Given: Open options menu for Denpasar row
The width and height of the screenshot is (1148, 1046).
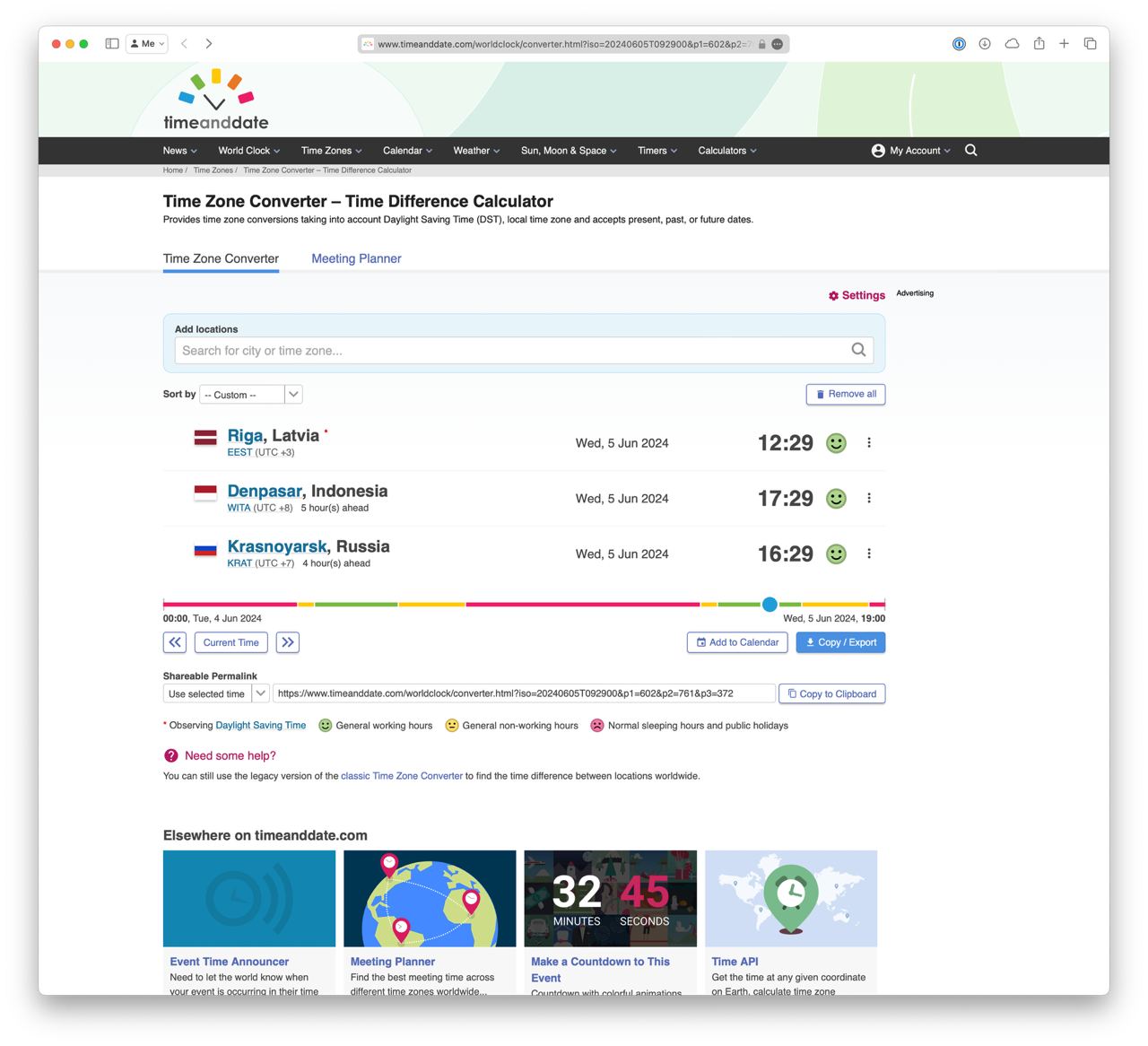Looking at the screenshot, I should 869,499.
